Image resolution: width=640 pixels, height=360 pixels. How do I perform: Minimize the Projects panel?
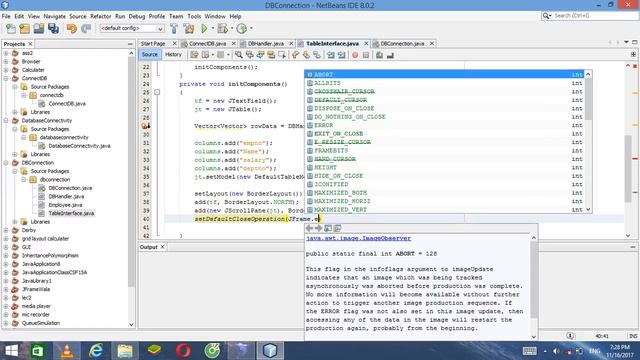(x=130, y=44)
